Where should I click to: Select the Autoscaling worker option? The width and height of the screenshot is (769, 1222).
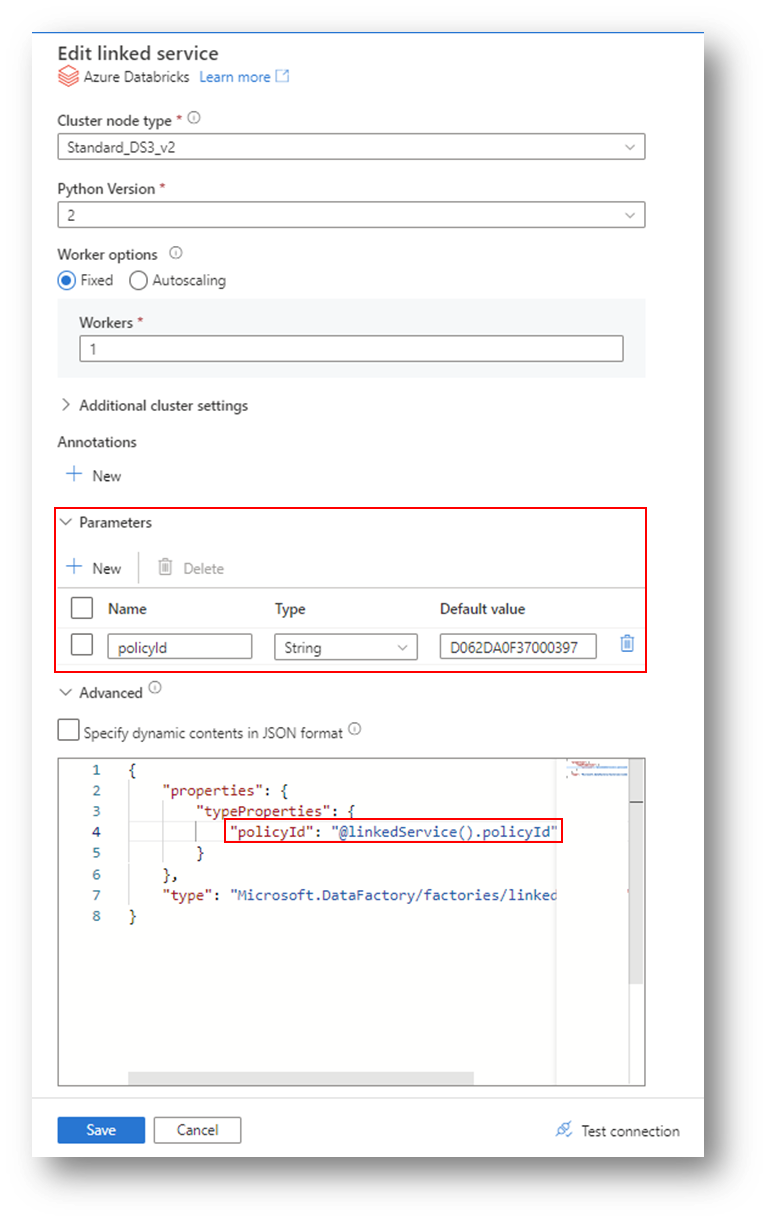click(x=139, y=280)
